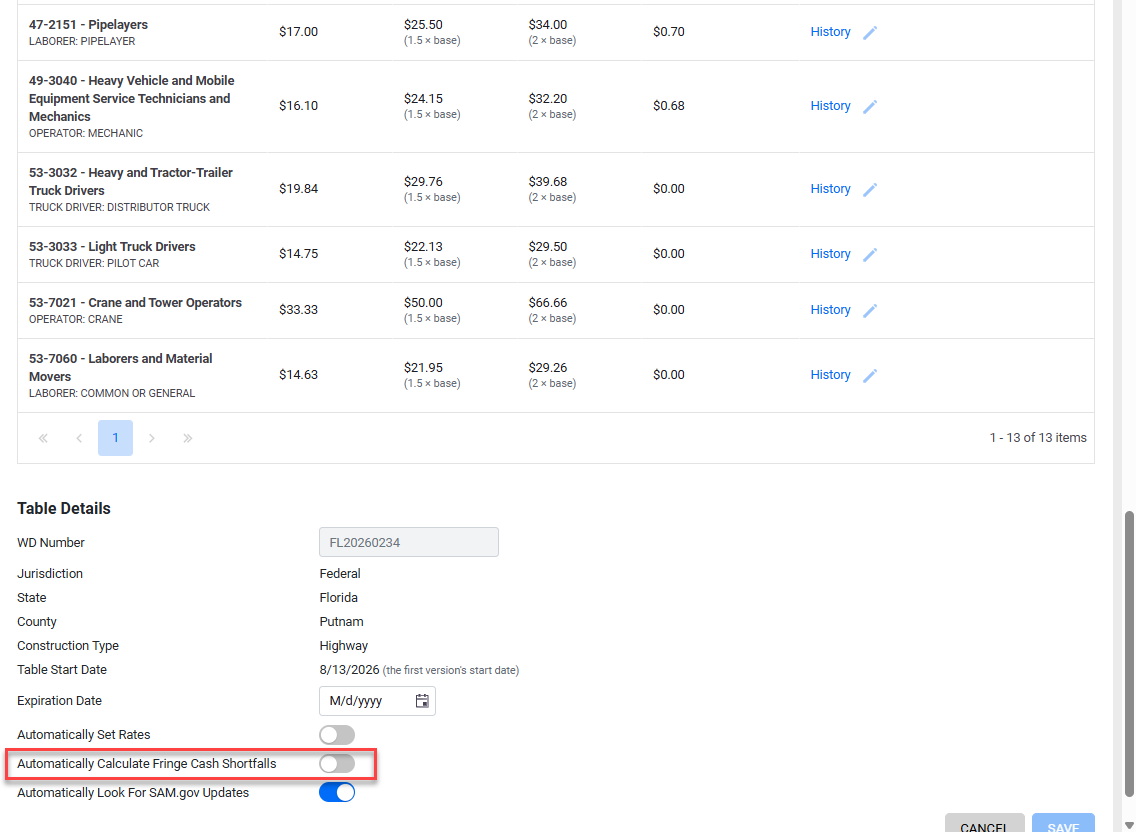The width and height of the screenshot is (1136, 832).
Task: Edit the Crane and Tower Operators row
Action: point(870,310)
